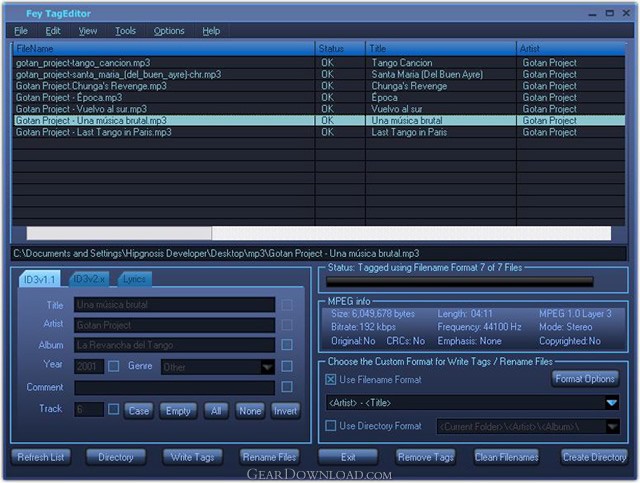
Task: Click the Album field 'La Revancha del Tango'
Action: click(x=174, y=345)
